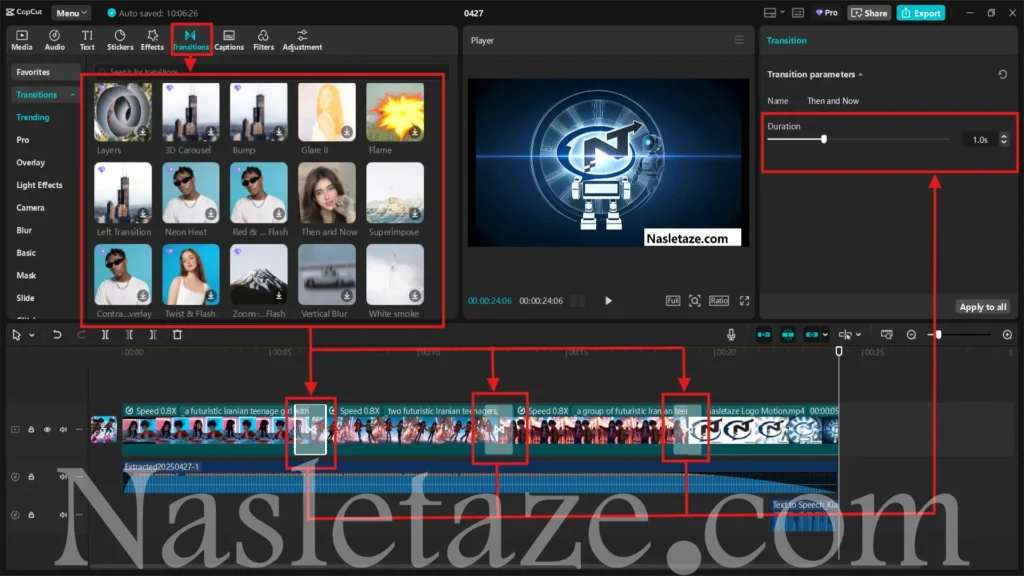
Task: Click the Full button in player
Action: coord(673,300)
